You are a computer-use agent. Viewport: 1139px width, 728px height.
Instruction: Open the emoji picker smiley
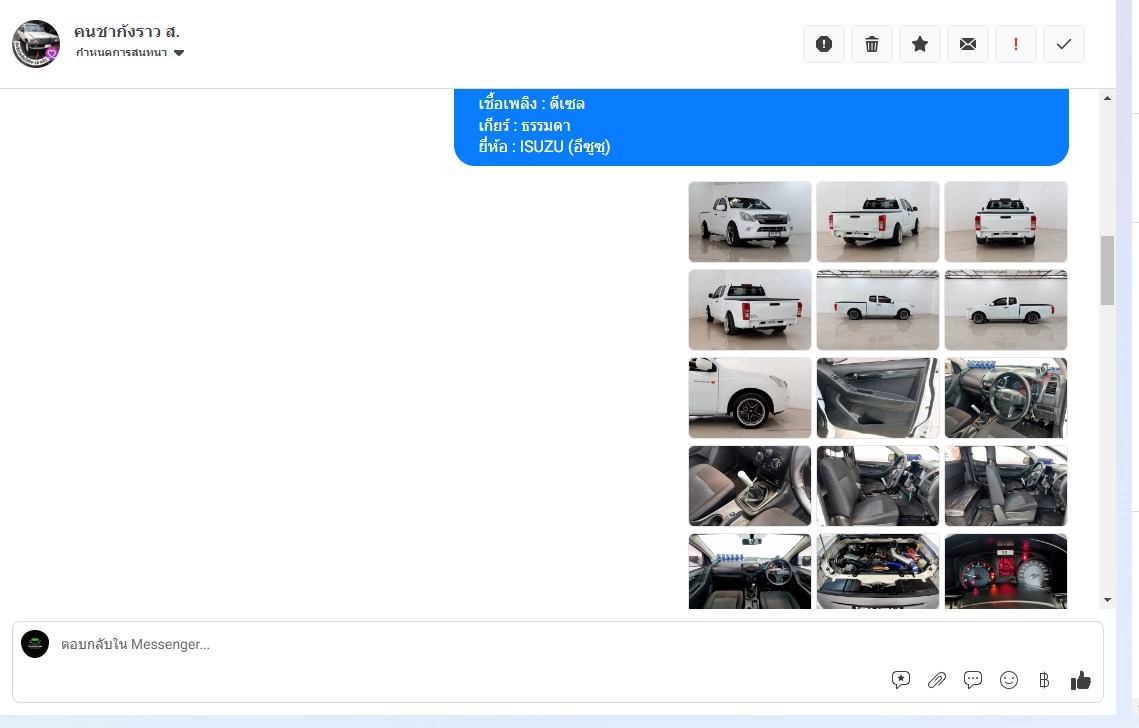tap(1009, 680)
